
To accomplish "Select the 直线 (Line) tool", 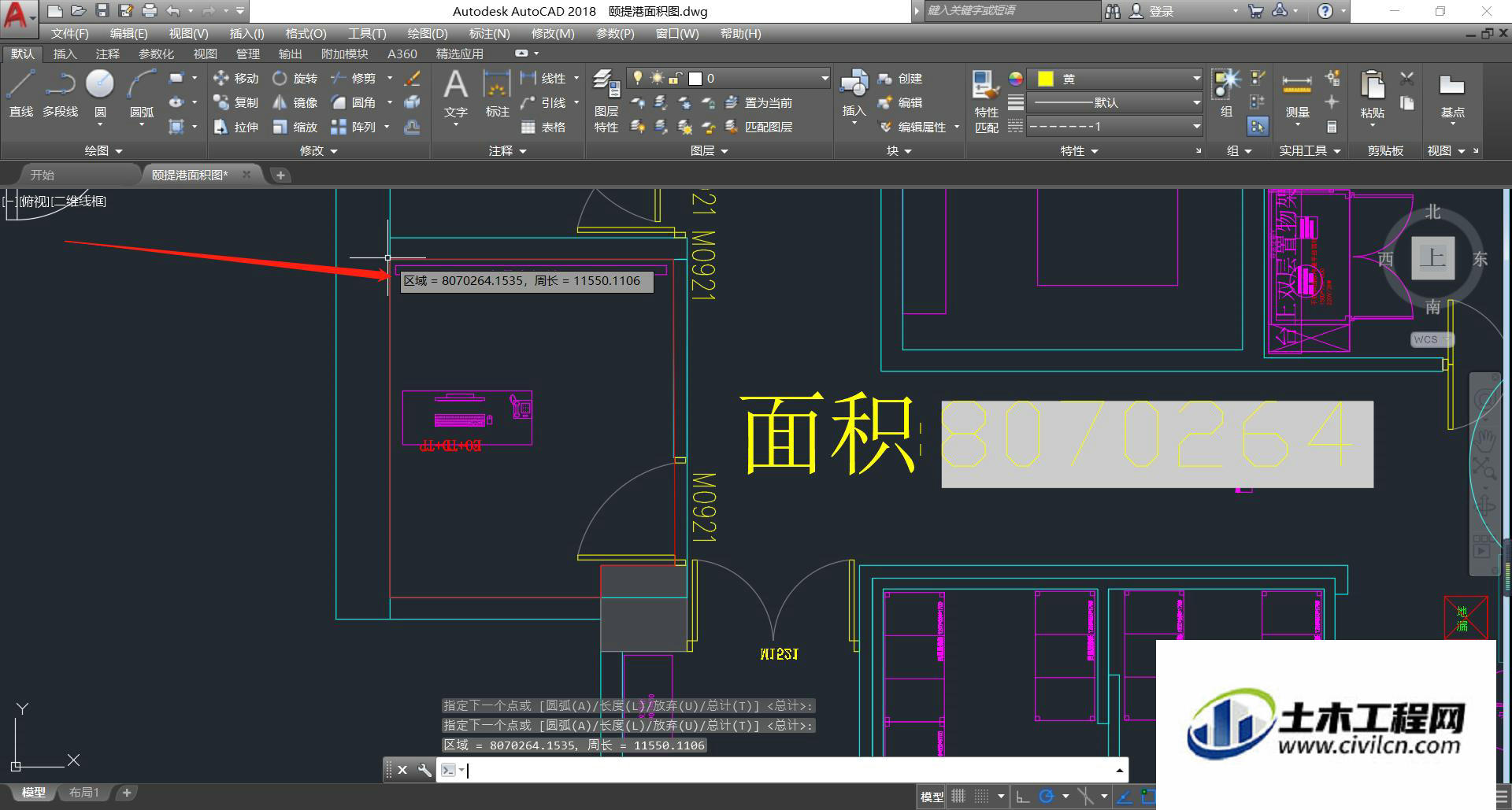I will 21,93.
